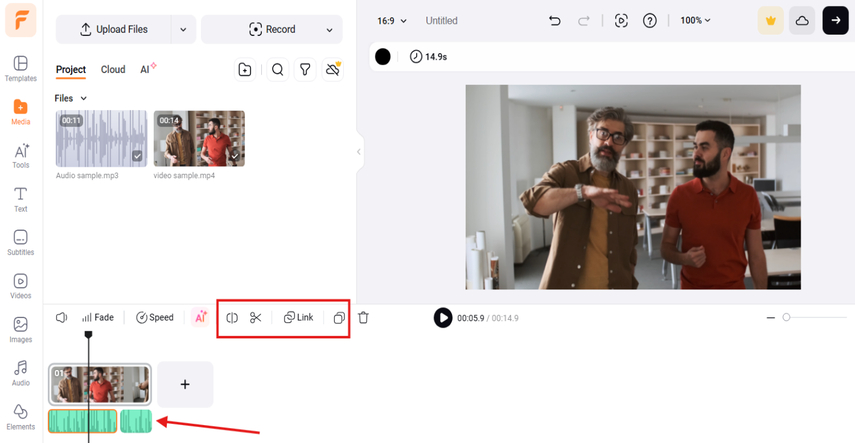Click the timeline zoom slider handle
The image size is (855, 443).
(786, 317)
